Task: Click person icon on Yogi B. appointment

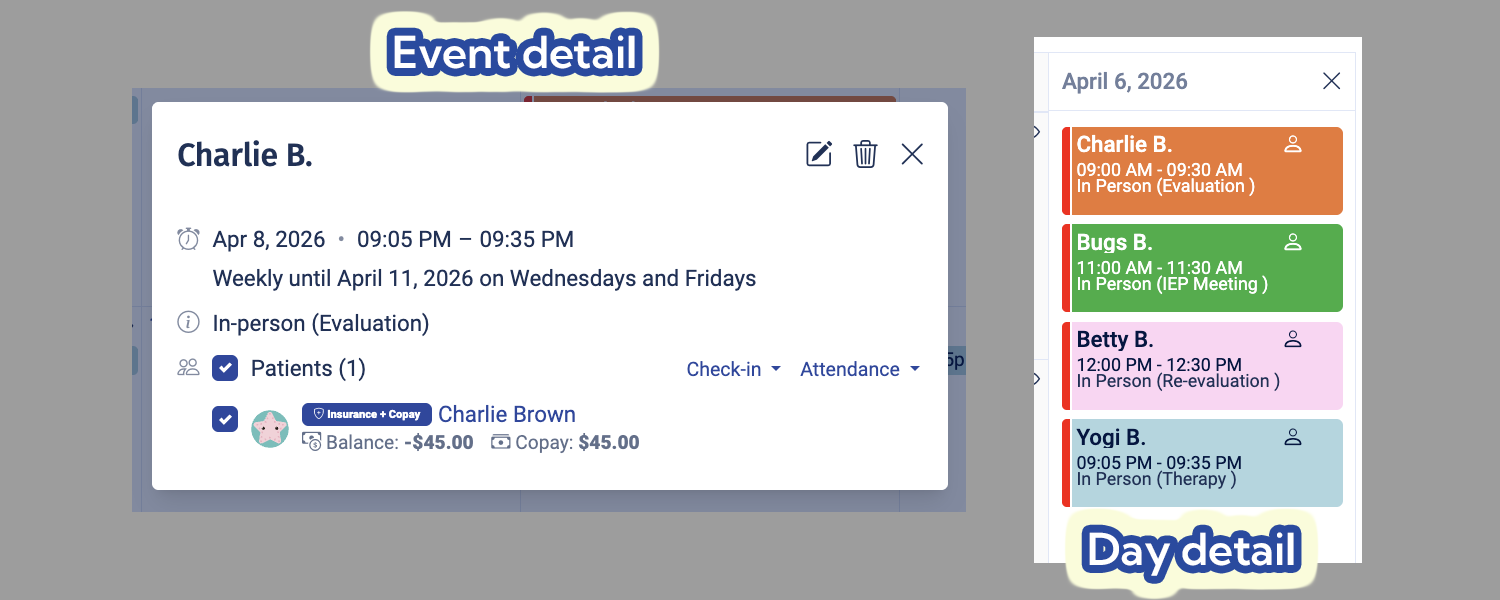Action: [1293, 437]
